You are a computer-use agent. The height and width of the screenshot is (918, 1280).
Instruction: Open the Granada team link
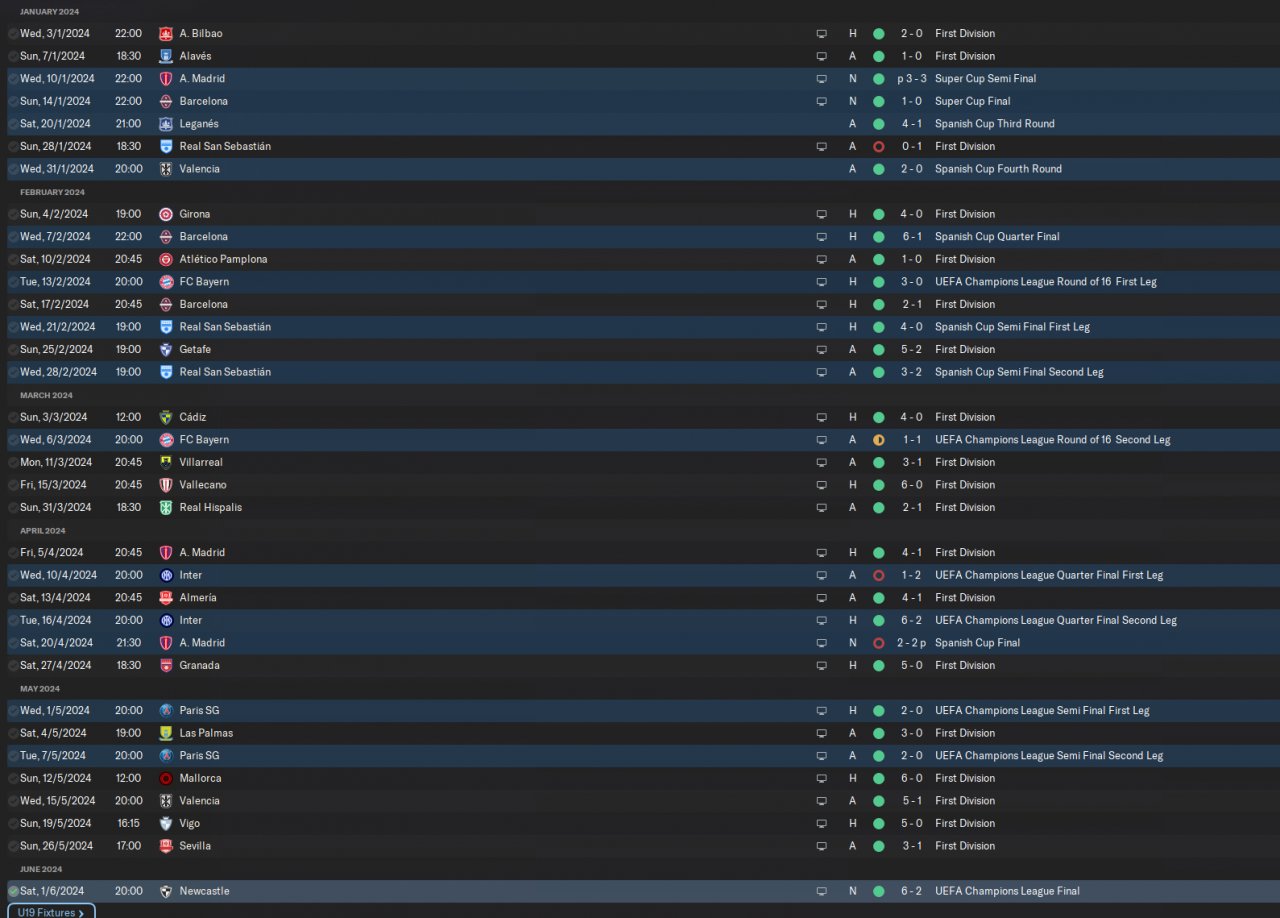pos(200,666)
